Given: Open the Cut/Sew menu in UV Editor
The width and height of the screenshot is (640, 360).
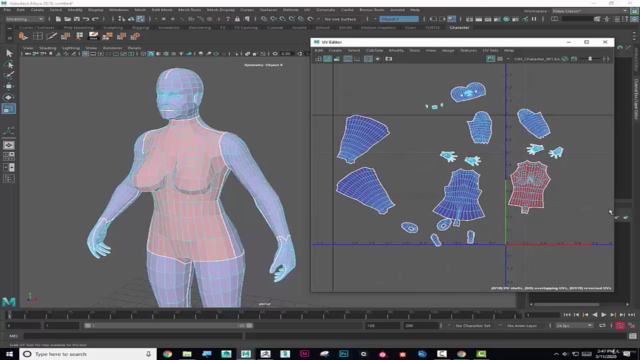Looking at the screenshot, I should pos(374,50).
